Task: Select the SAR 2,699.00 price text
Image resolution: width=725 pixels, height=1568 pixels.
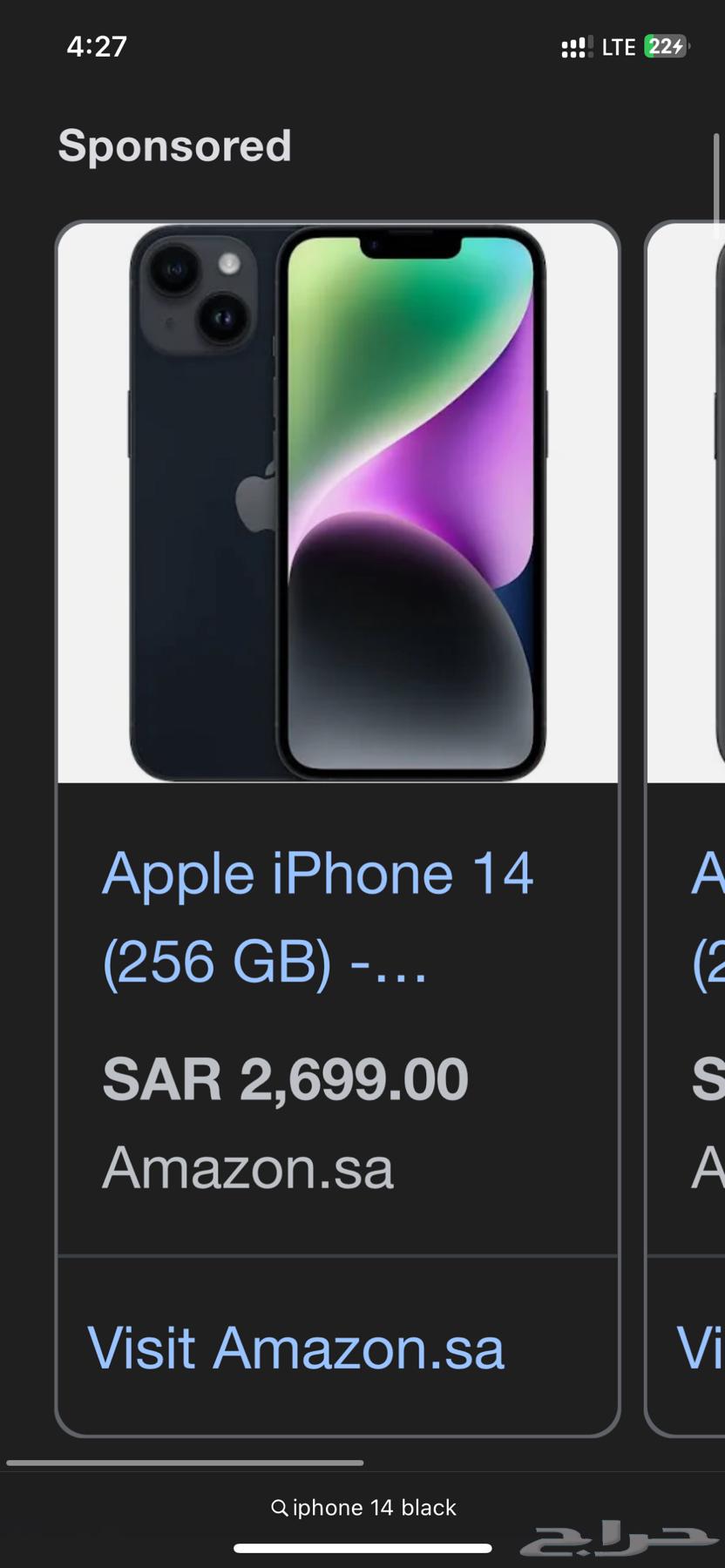Action: pyautogui.click(x=286, y=1078)
